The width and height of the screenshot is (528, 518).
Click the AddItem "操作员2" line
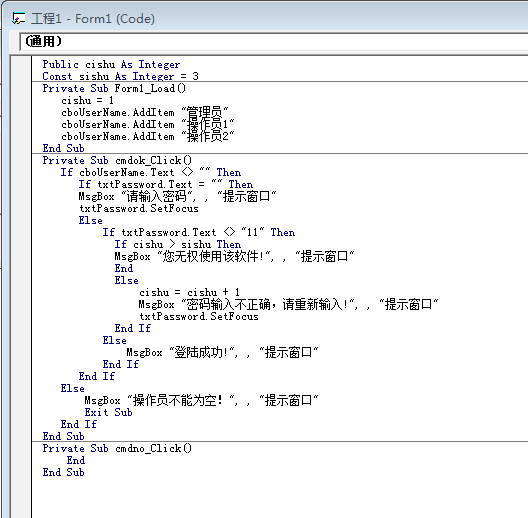point(147,136)
